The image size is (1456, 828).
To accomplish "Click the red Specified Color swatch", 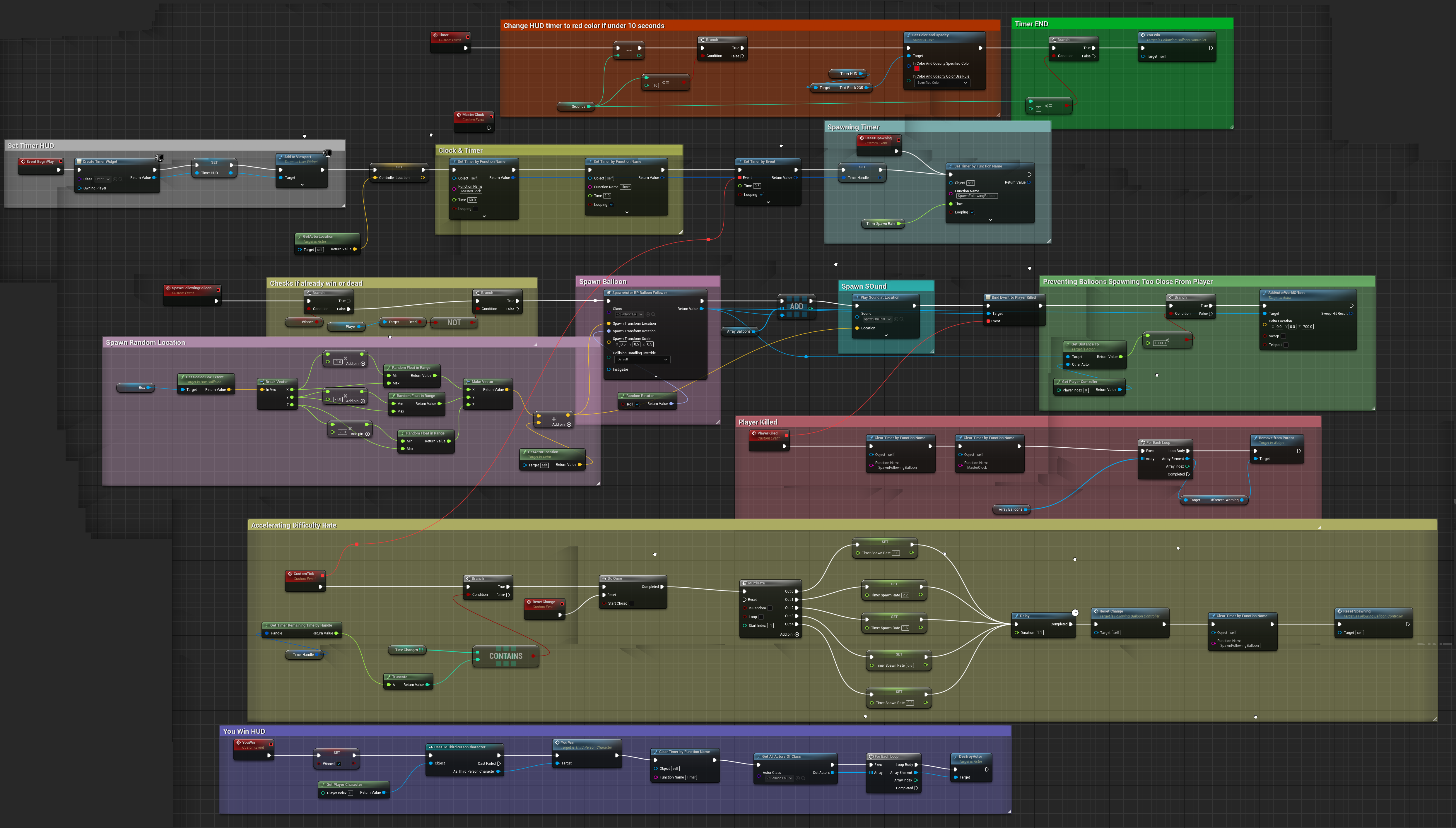I will (917, 69).
